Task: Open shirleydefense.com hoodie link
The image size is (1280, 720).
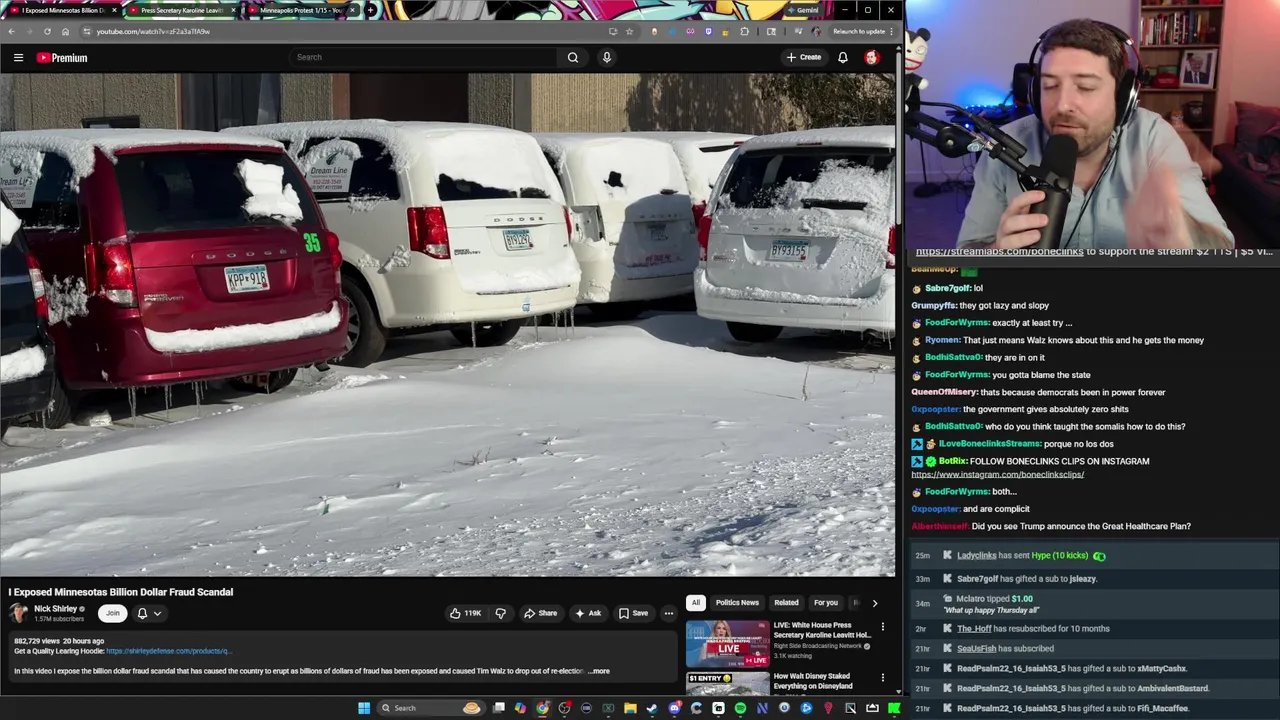Action: coord(168,651)
